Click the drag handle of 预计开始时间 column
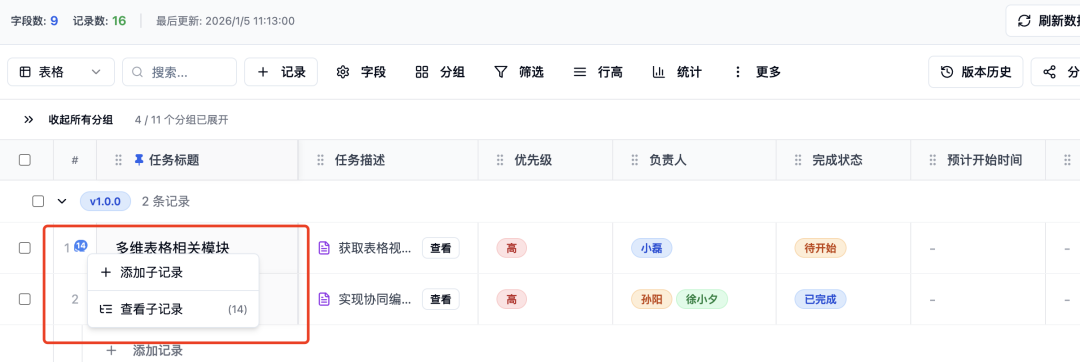Viewport: 1080px width, 362px height. click(933, 160)
